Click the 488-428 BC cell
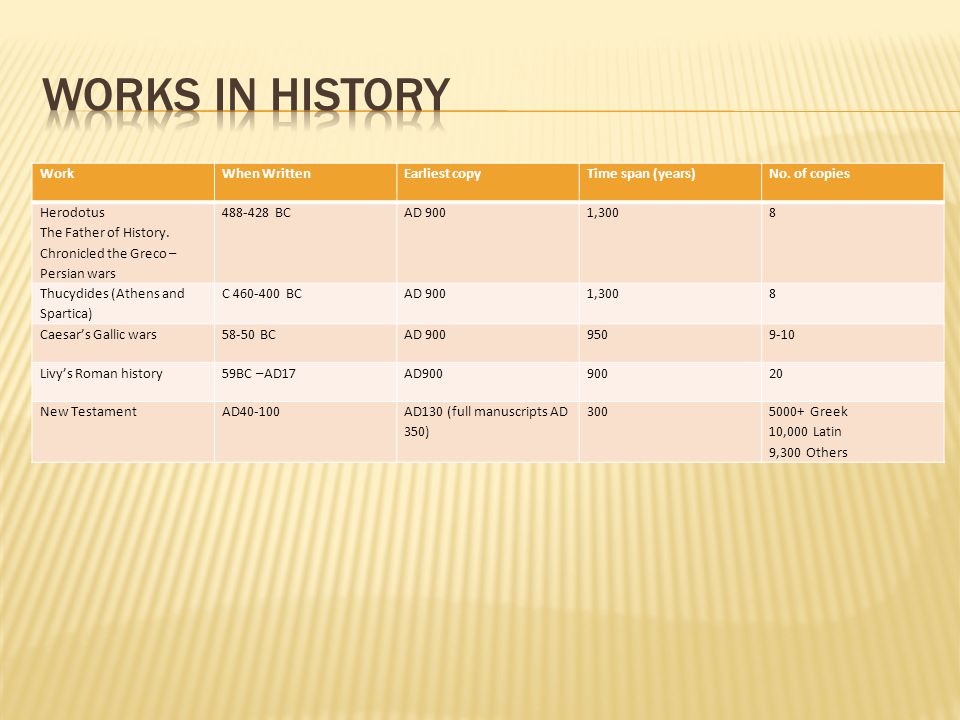960x720 pixels. [306, 242]
